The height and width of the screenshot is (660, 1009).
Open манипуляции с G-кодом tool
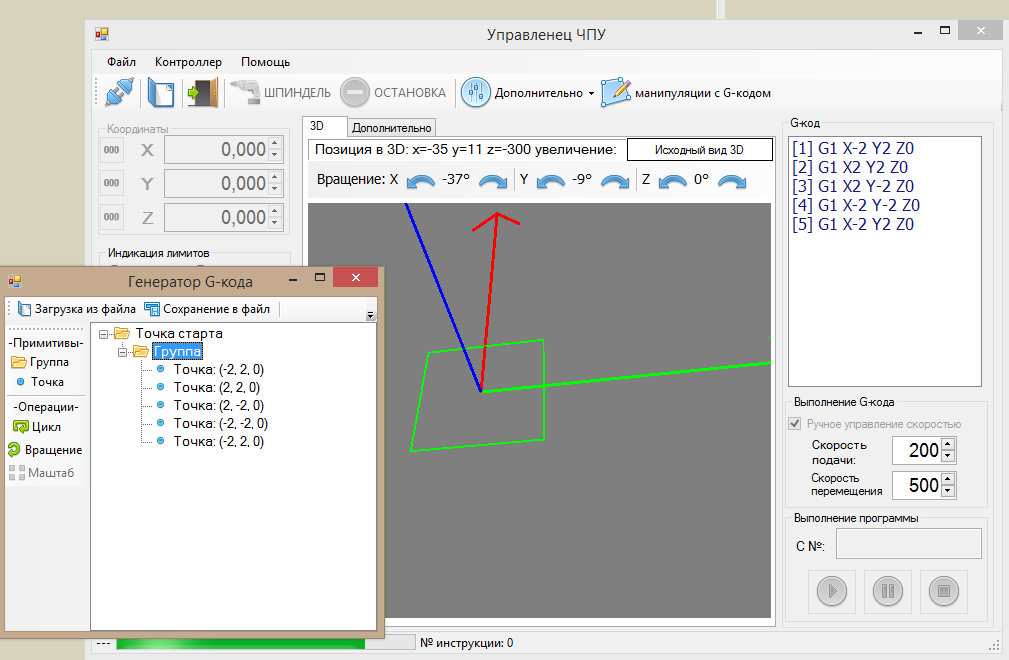[x=686, y=93]
